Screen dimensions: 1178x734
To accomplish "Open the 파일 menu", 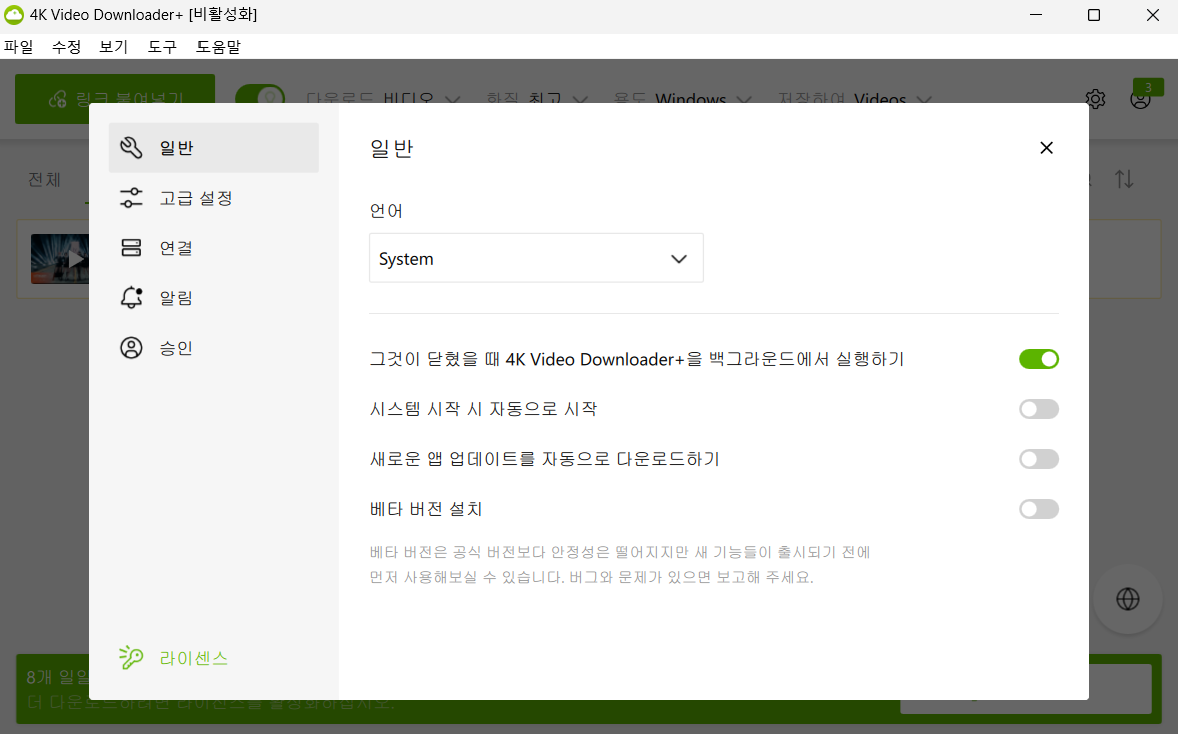I will click(19, 47).
